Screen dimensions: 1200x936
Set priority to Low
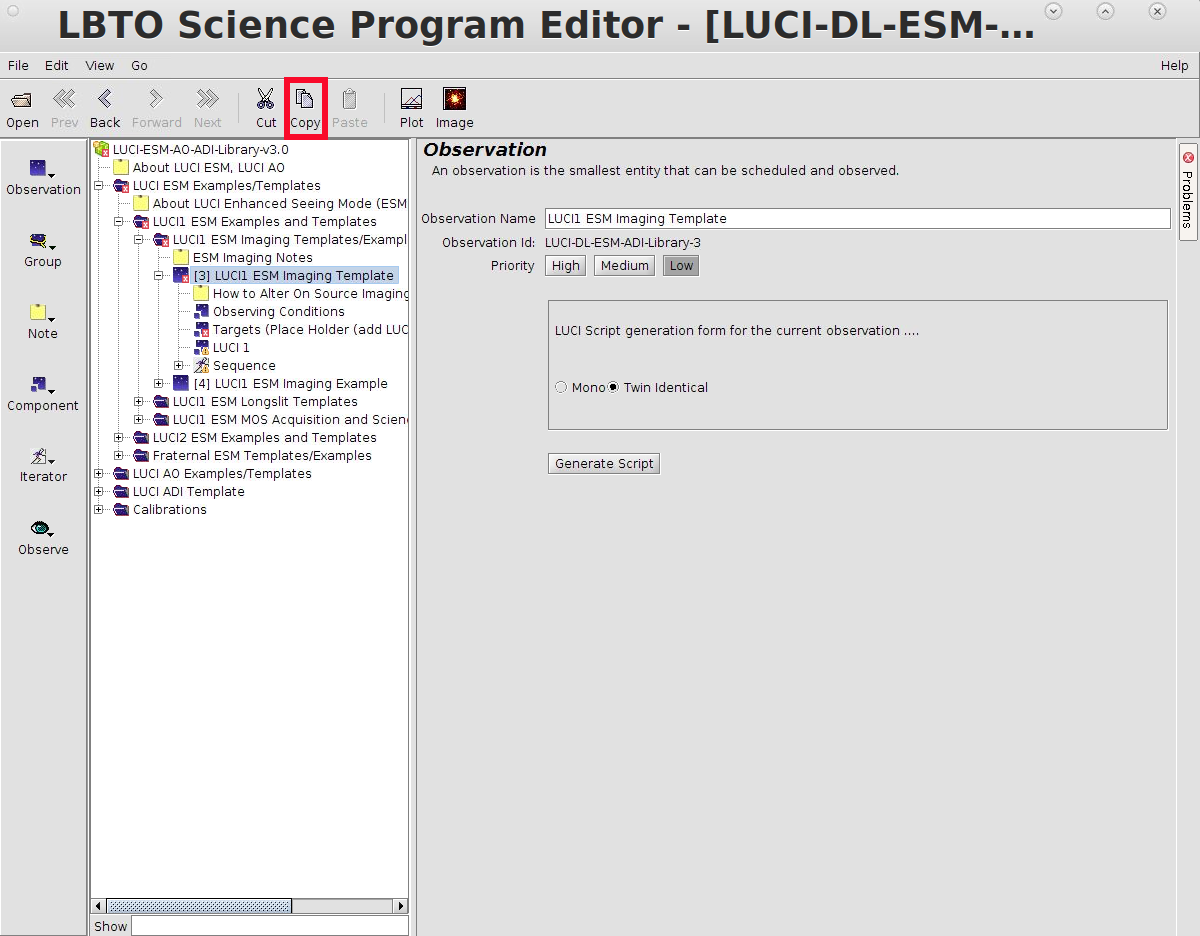coord(681,265)
